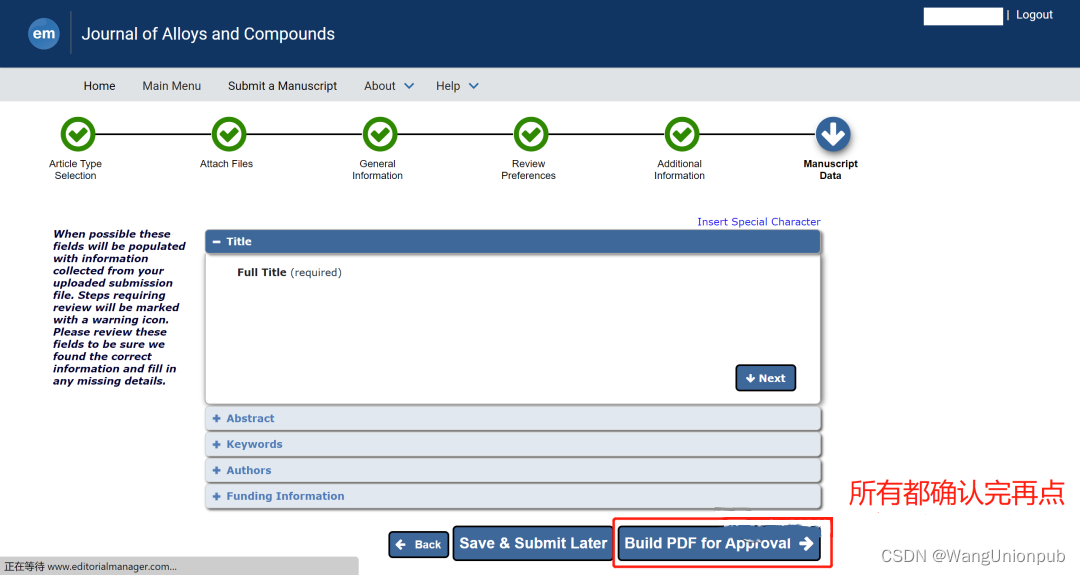The width and height of the screenshot is (1080, 575).
Task: Click Save & Submit Later
Action: [533, 543]
